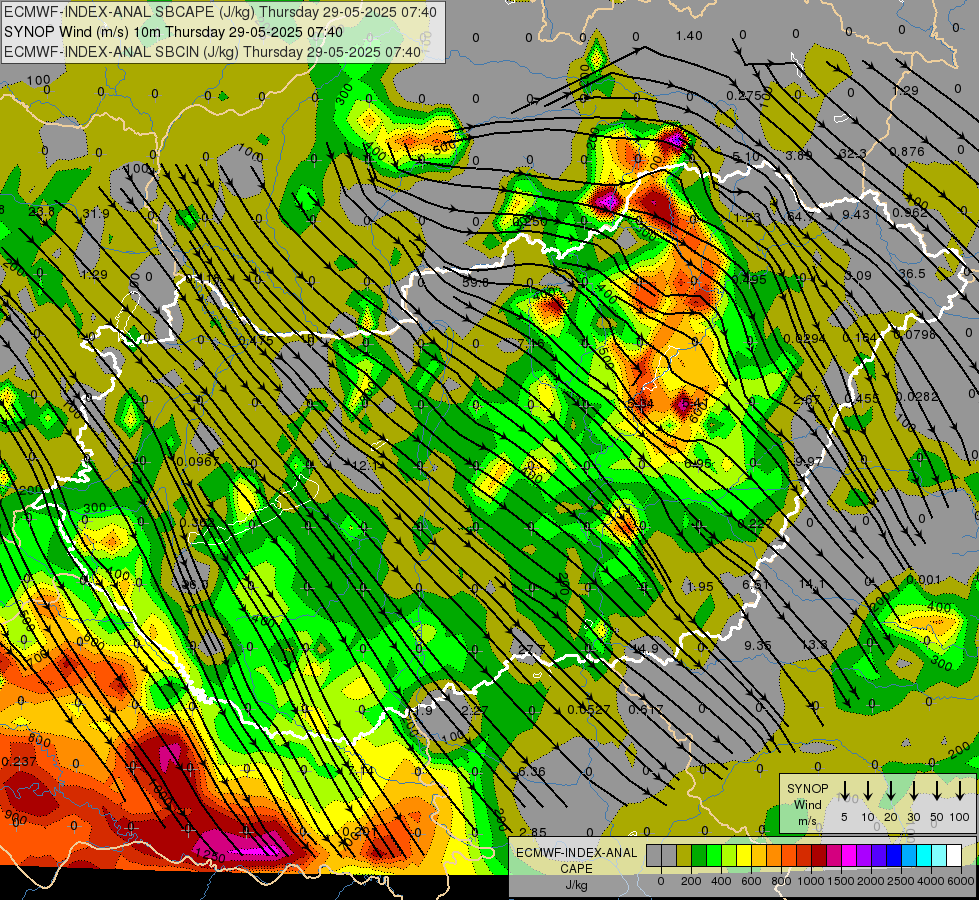This screenshot has height=900, width=979.
Task: Click the 0.0527 value on the map
Action: click(588, 710)
